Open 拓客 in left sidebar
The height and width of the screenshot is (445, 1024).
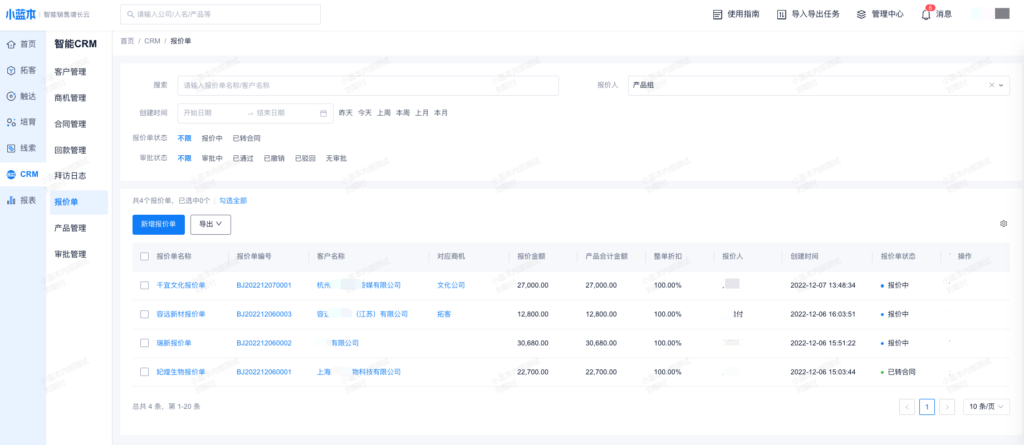[21, 70]
